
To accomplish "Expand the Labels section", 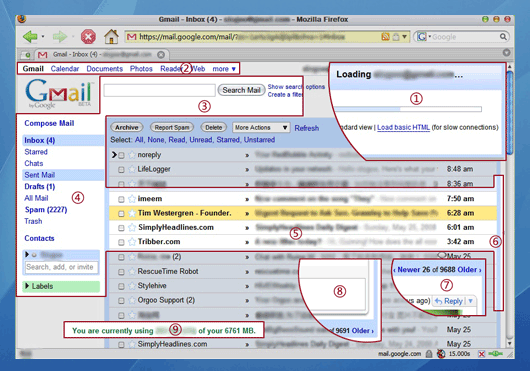I will [27, 286].
